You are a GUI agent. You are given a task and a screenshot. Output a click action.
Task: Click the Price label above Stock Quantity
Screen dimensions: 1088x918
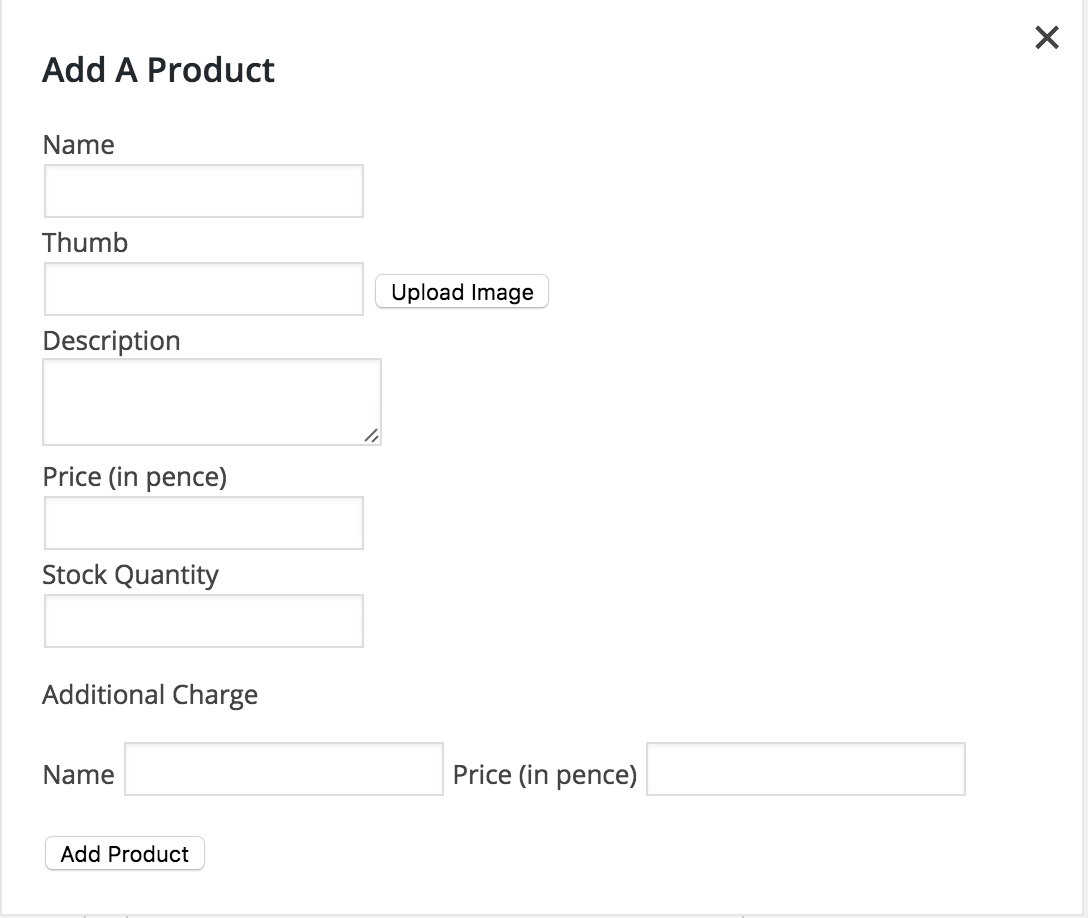tap(135, 477)
